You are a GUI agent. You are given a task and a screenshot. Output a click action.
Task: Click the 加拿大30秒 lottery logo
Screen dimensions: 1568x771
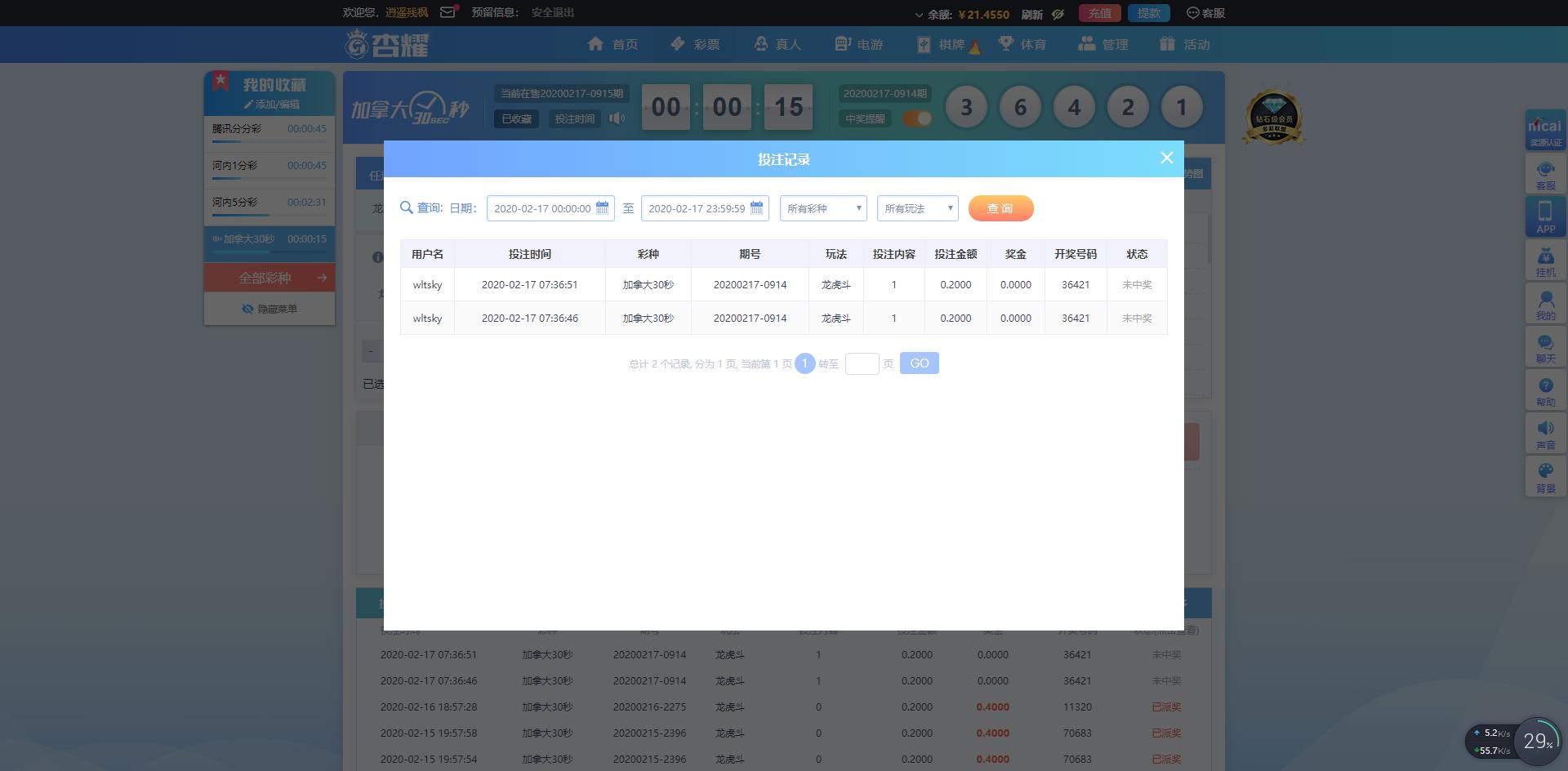point(410,108)
